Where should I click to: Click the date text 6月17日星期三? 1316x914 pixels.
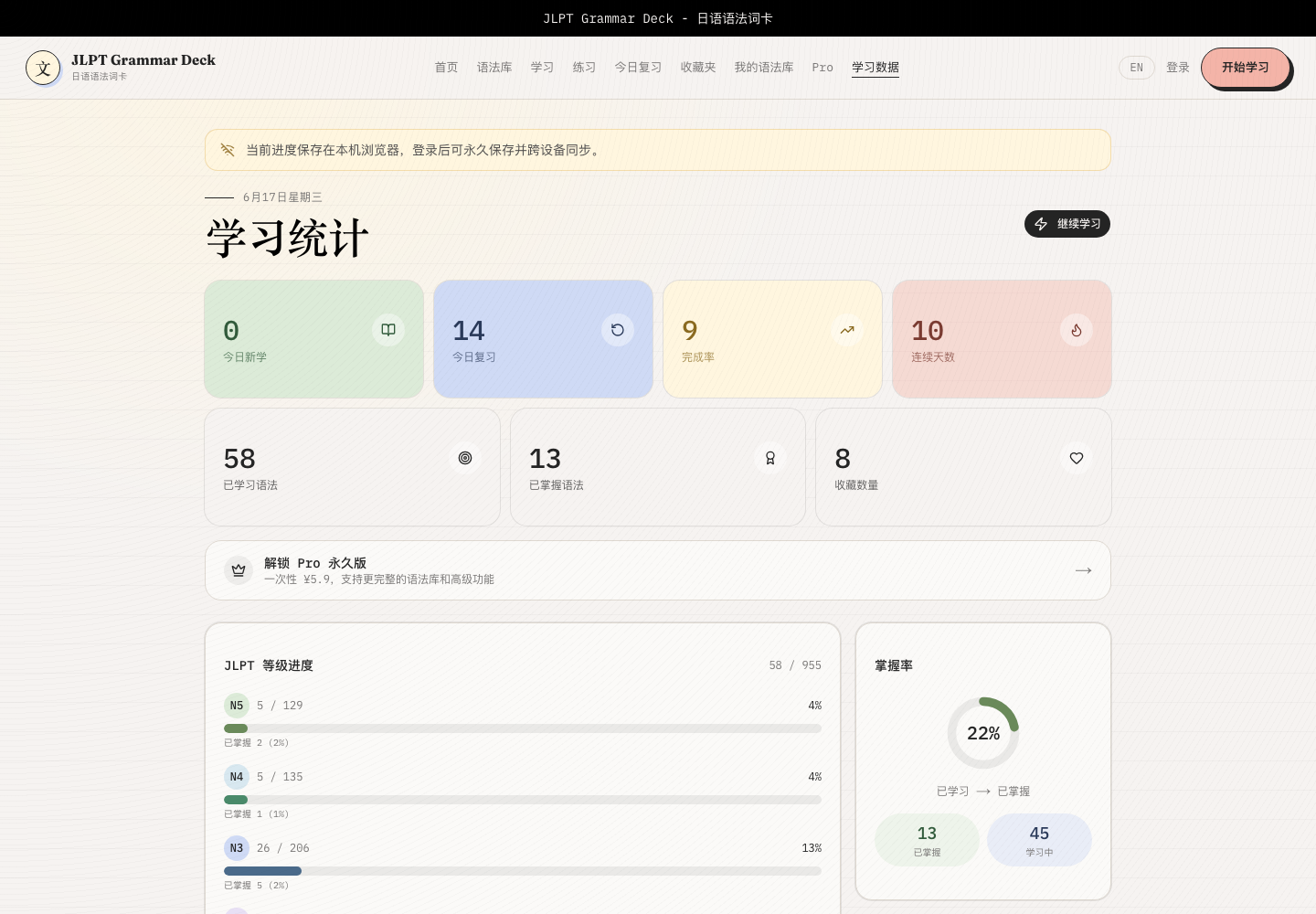pos(282,197)
